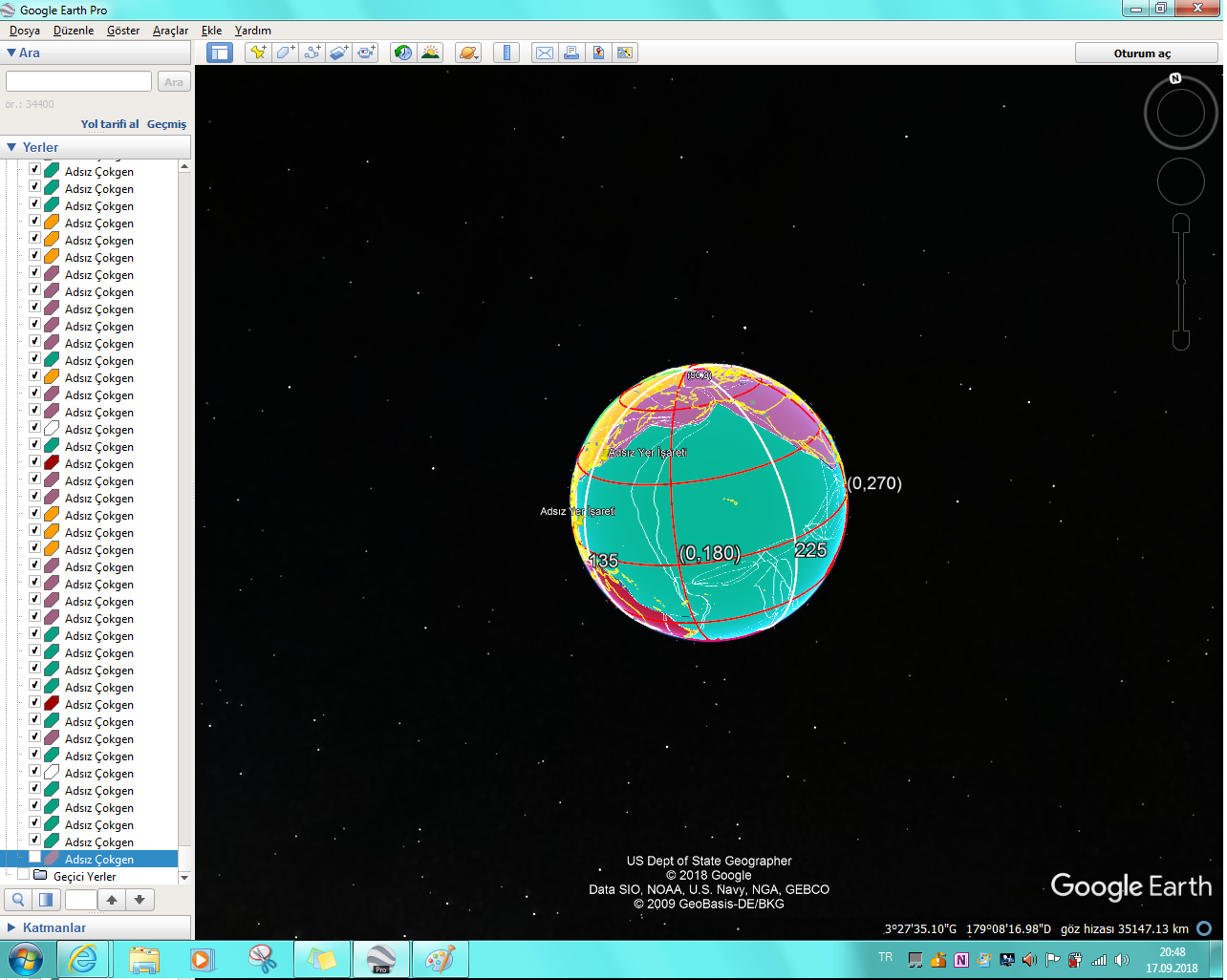1227x980 pixels.
Task: Click the TR language indicator
Action: click(885, 957)
